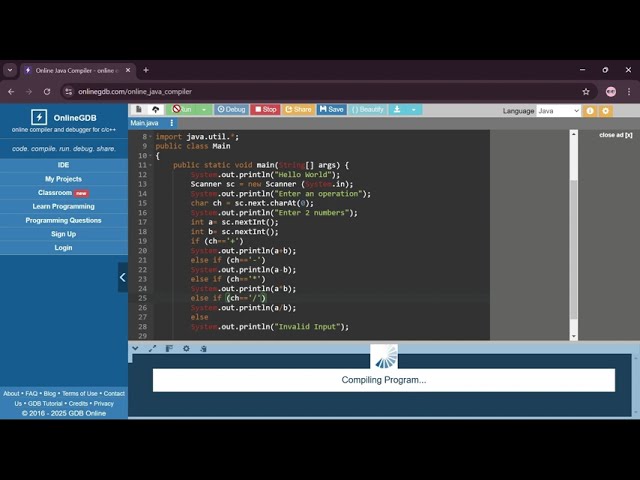Close the Online Java Compiler browser tab
This screenshot has width=640, height=480.
(128, 70)
